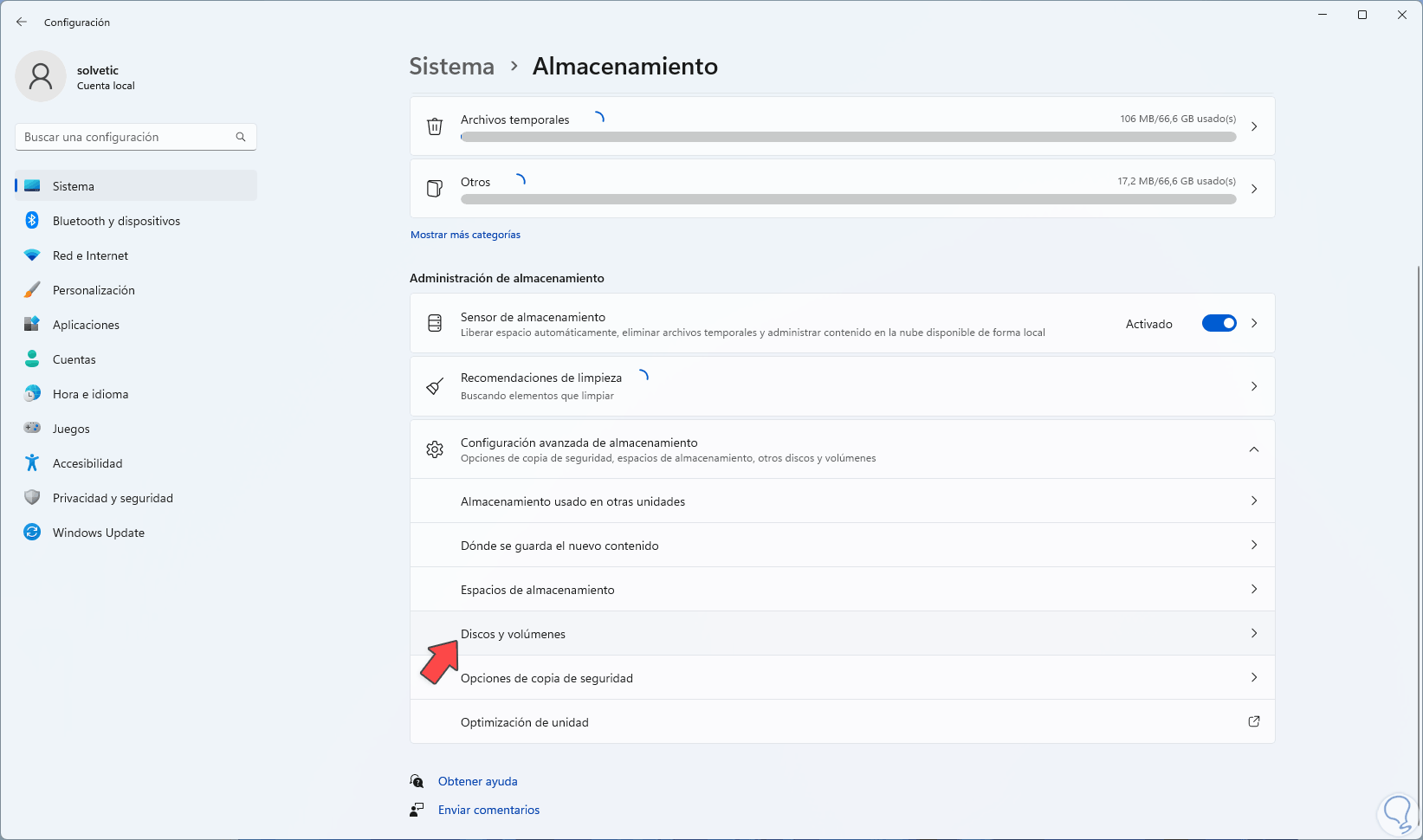This screenshot has width=1423, height=840.
Task: Collapse Configuración avanzada de almacenamiento
Action: coord(1253,449)
